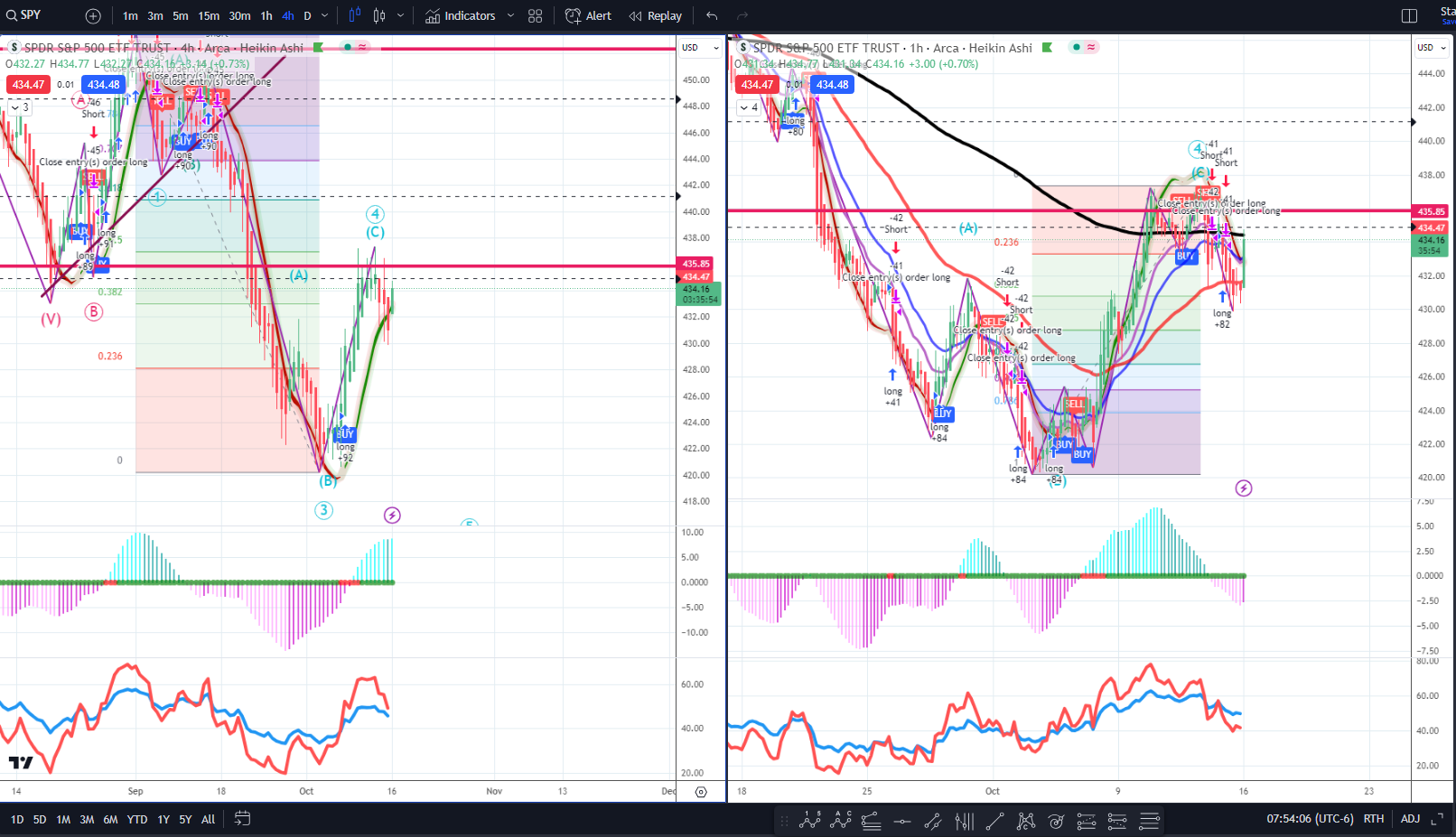1456x837 pixels.
Task: Switch to 30m timeframe
Action: (239, 15)
